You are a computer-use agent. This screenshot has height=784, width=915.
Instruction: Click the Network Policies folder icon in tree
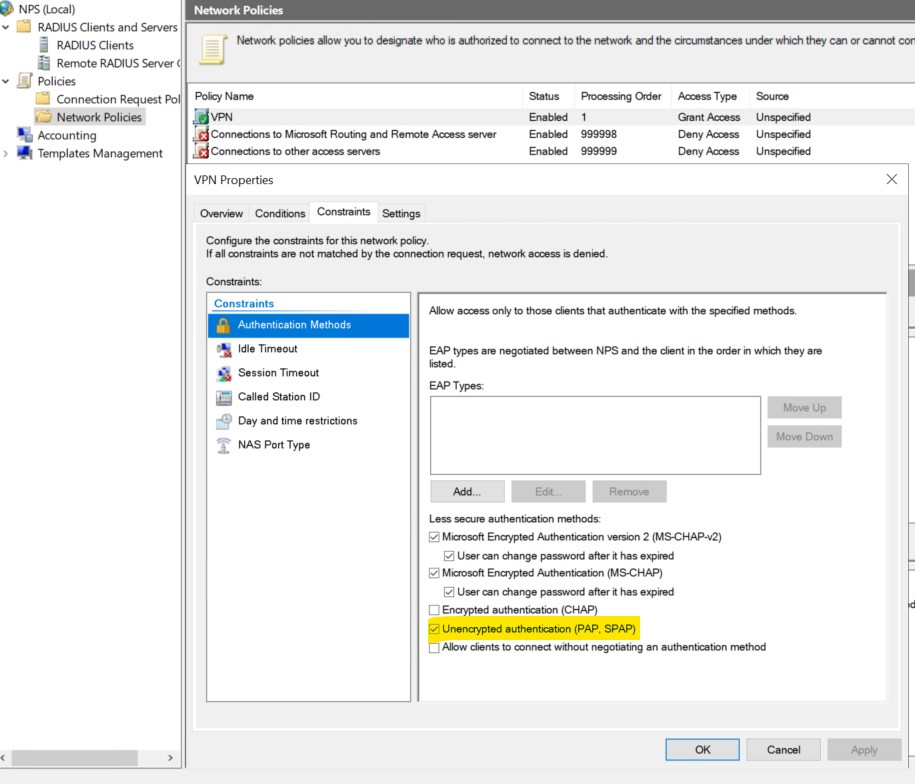(x=44, y=116)
